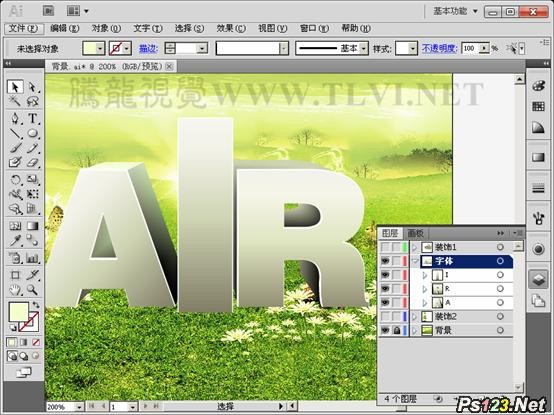This screenshot has height=415, width=554.
Task: Activate the Zoom tool
Action: [x=33, y=290]
